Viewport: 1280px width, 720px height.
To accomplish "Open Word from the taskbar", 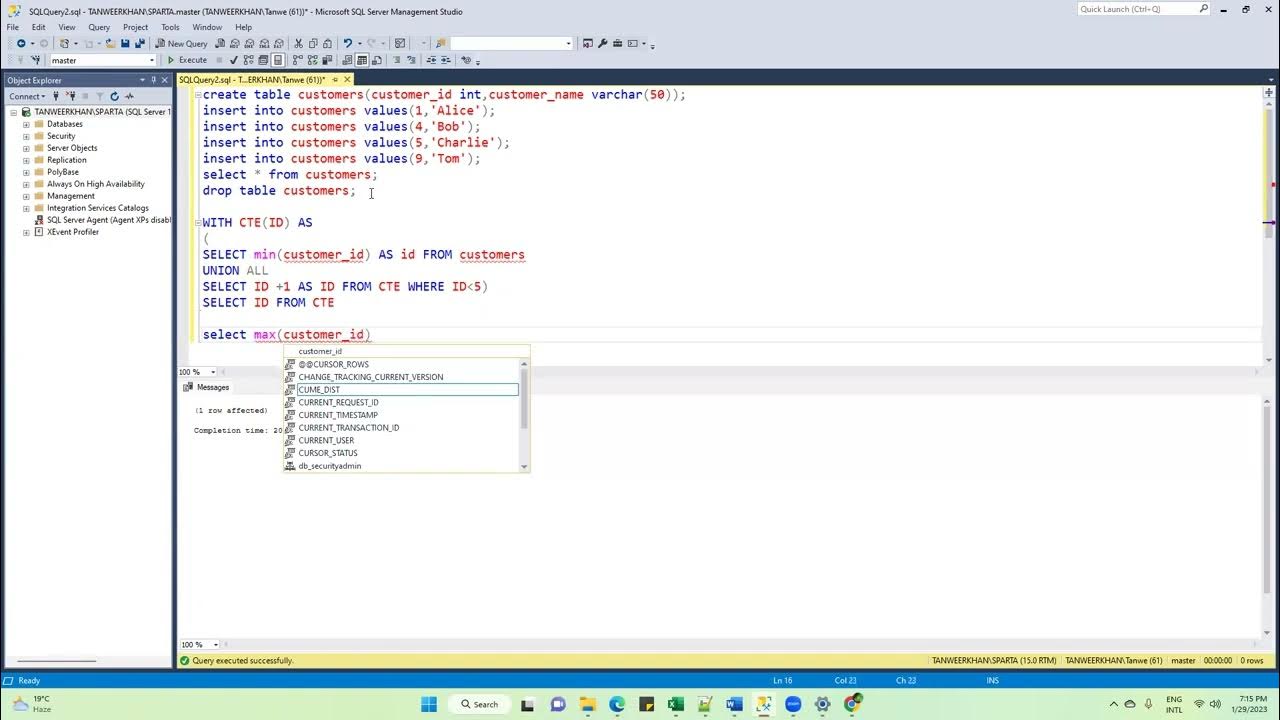I will (x=734, y=704).
